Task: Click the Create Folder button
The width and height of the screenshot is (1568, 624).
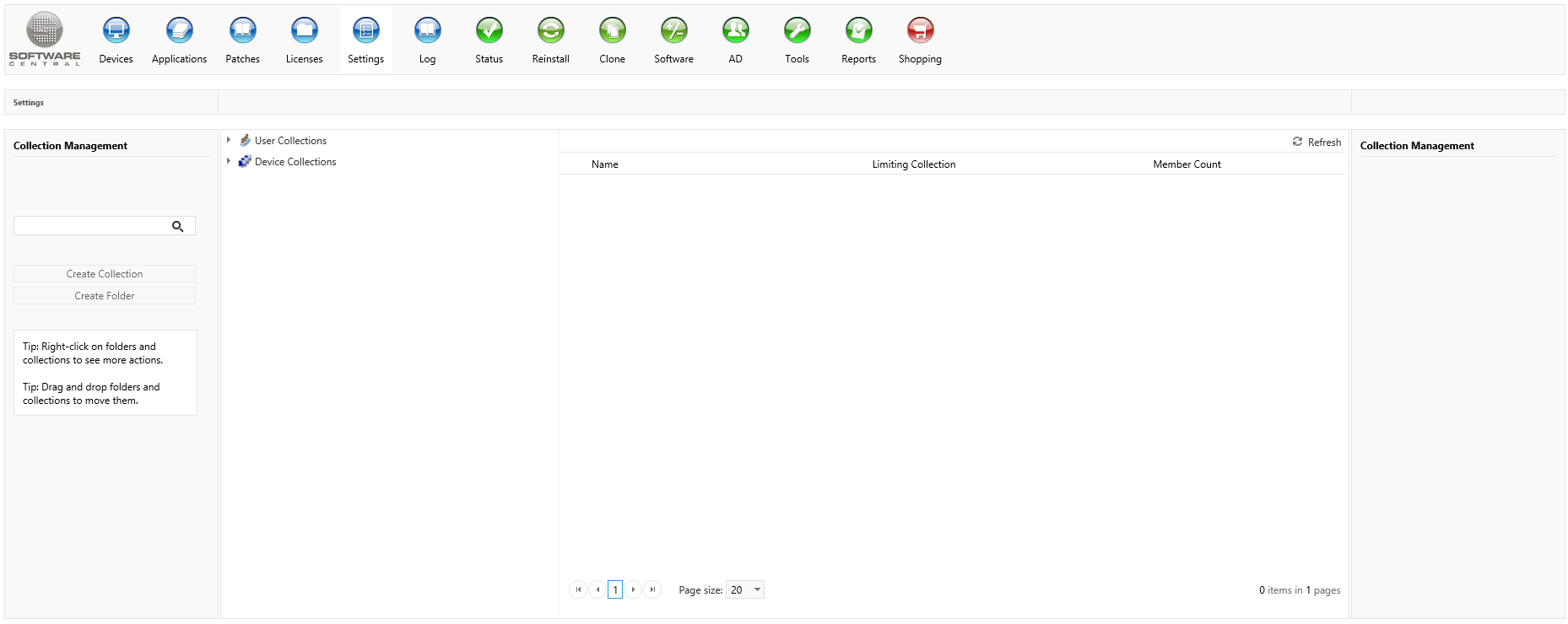Action: click(105, 296)
